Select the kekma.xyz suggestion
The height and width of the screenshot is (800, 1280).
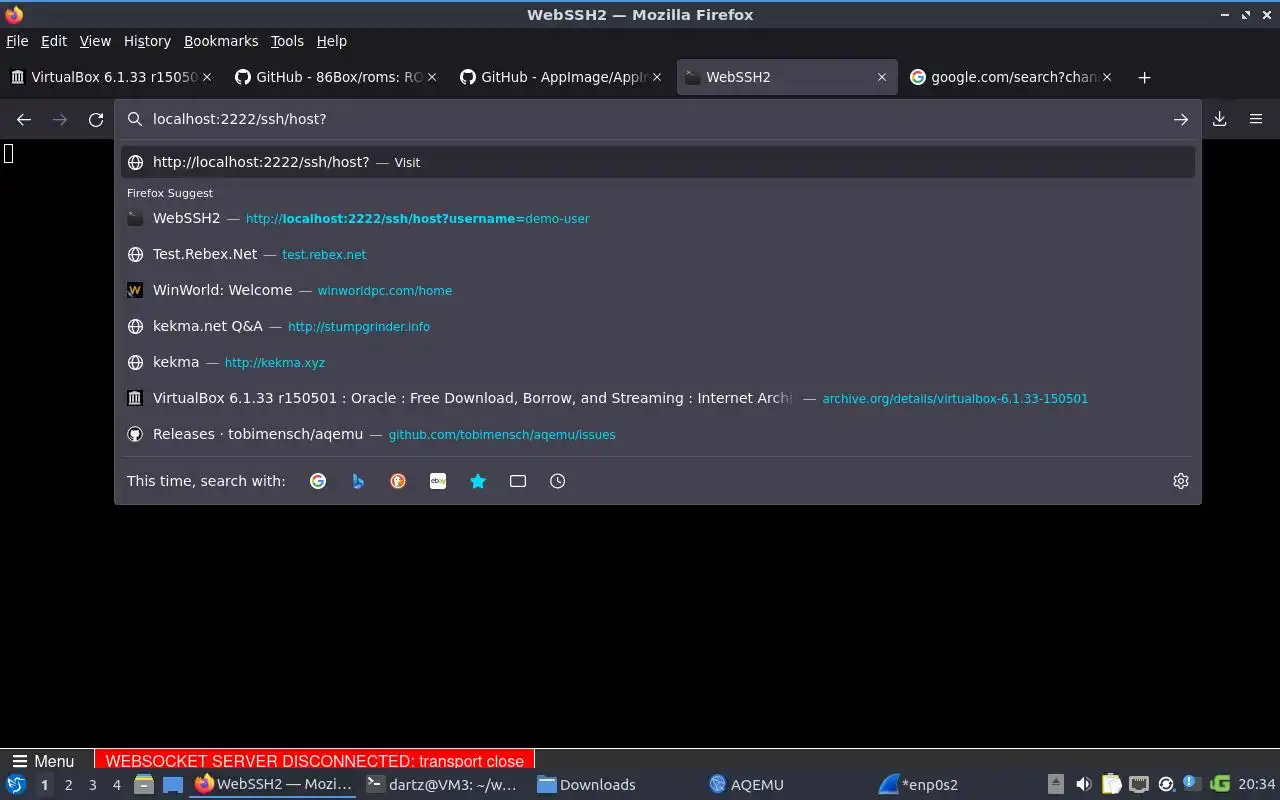(x=658, y=362)
